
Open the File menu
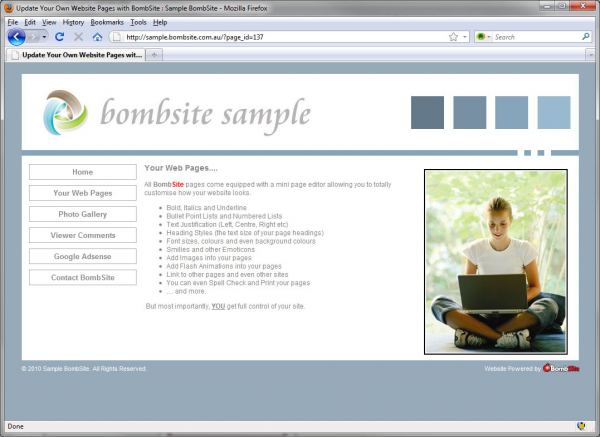13,22
